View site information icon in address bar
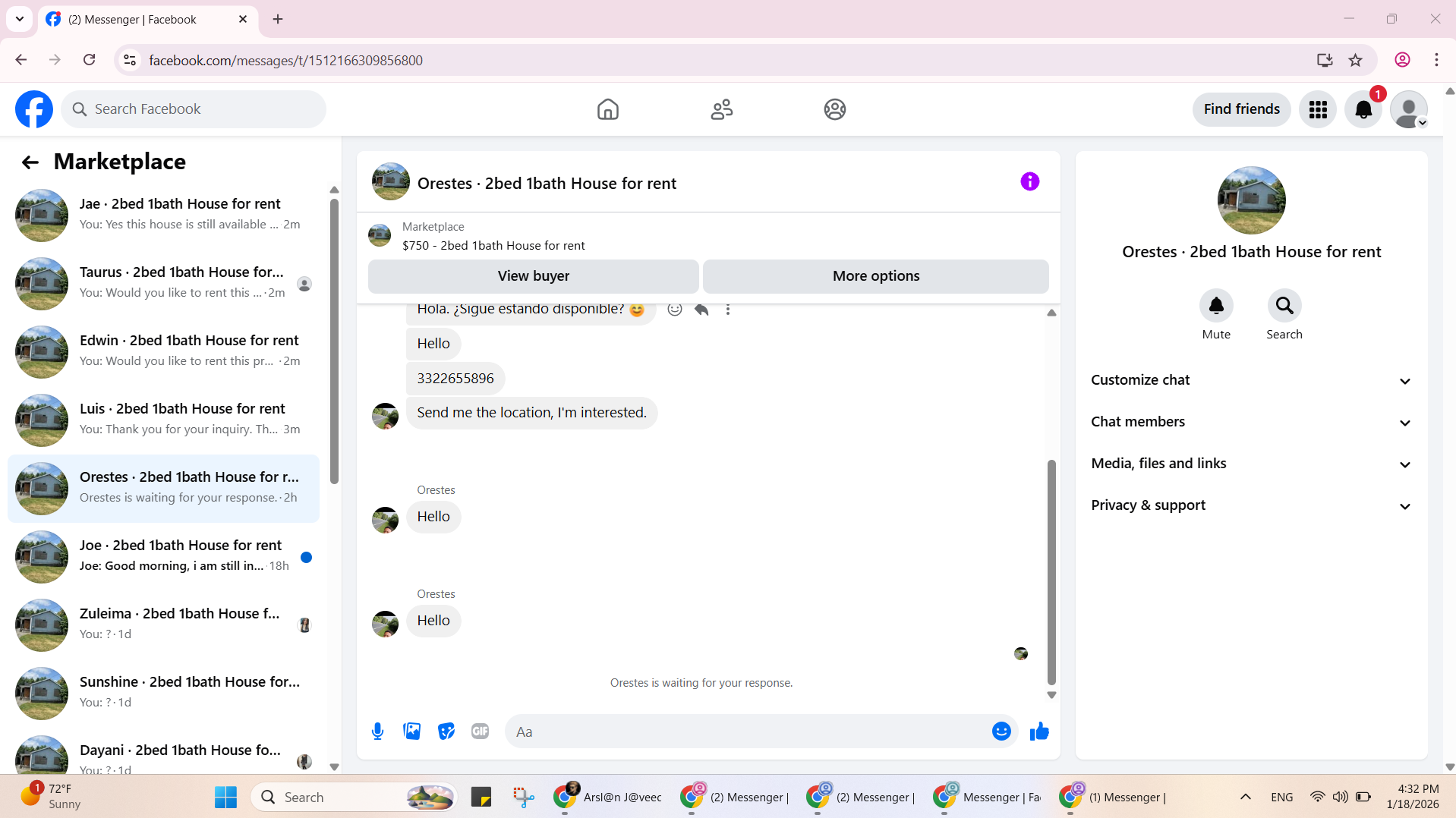Image resolution: width=1456 pixels, height=818 pixels. (130, 60)
